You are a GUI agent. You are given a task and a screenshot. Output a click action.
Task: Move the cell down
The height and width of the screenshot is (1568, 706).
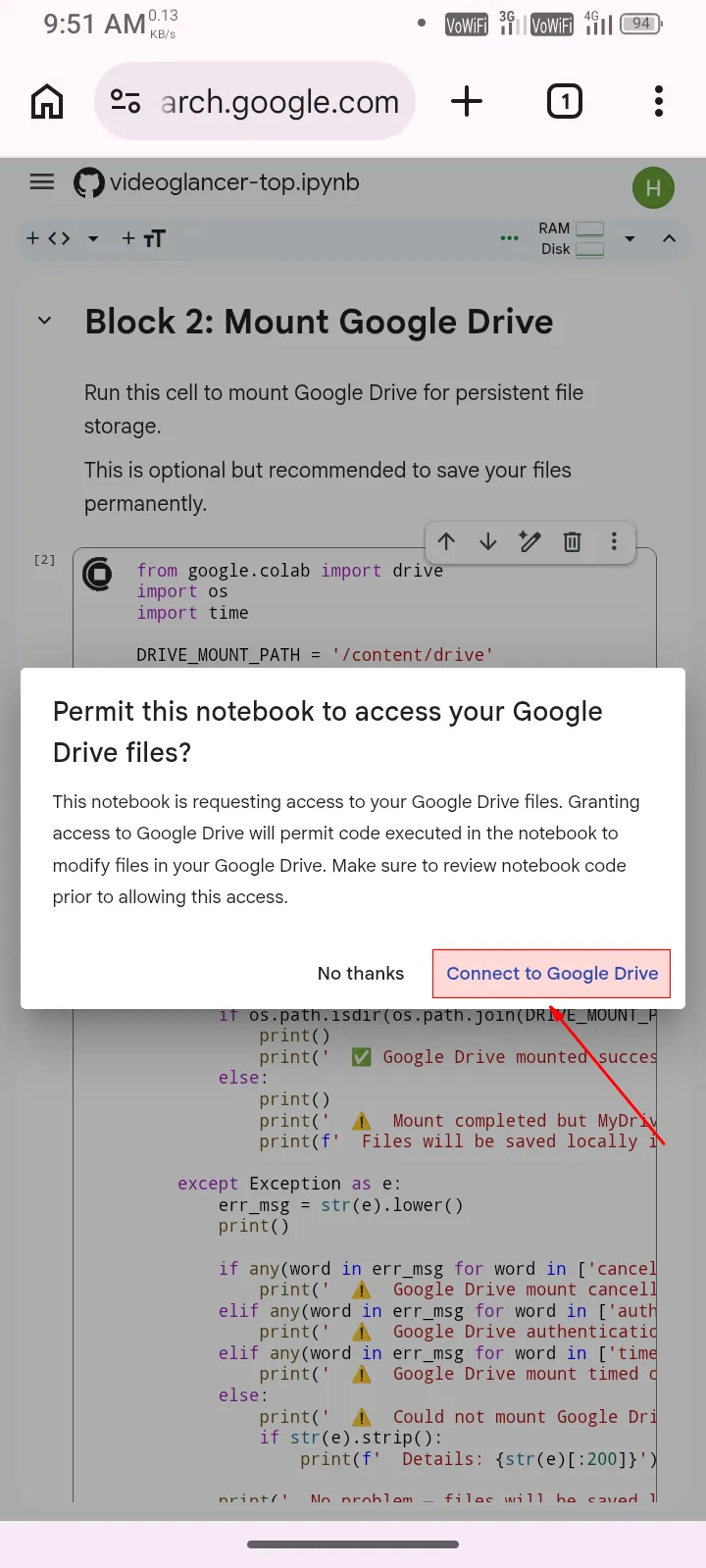click(487, 541)
